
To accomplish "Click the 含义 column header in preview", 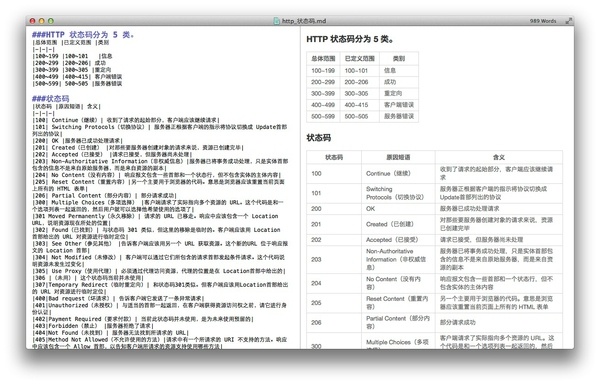I will click(499, 157).
